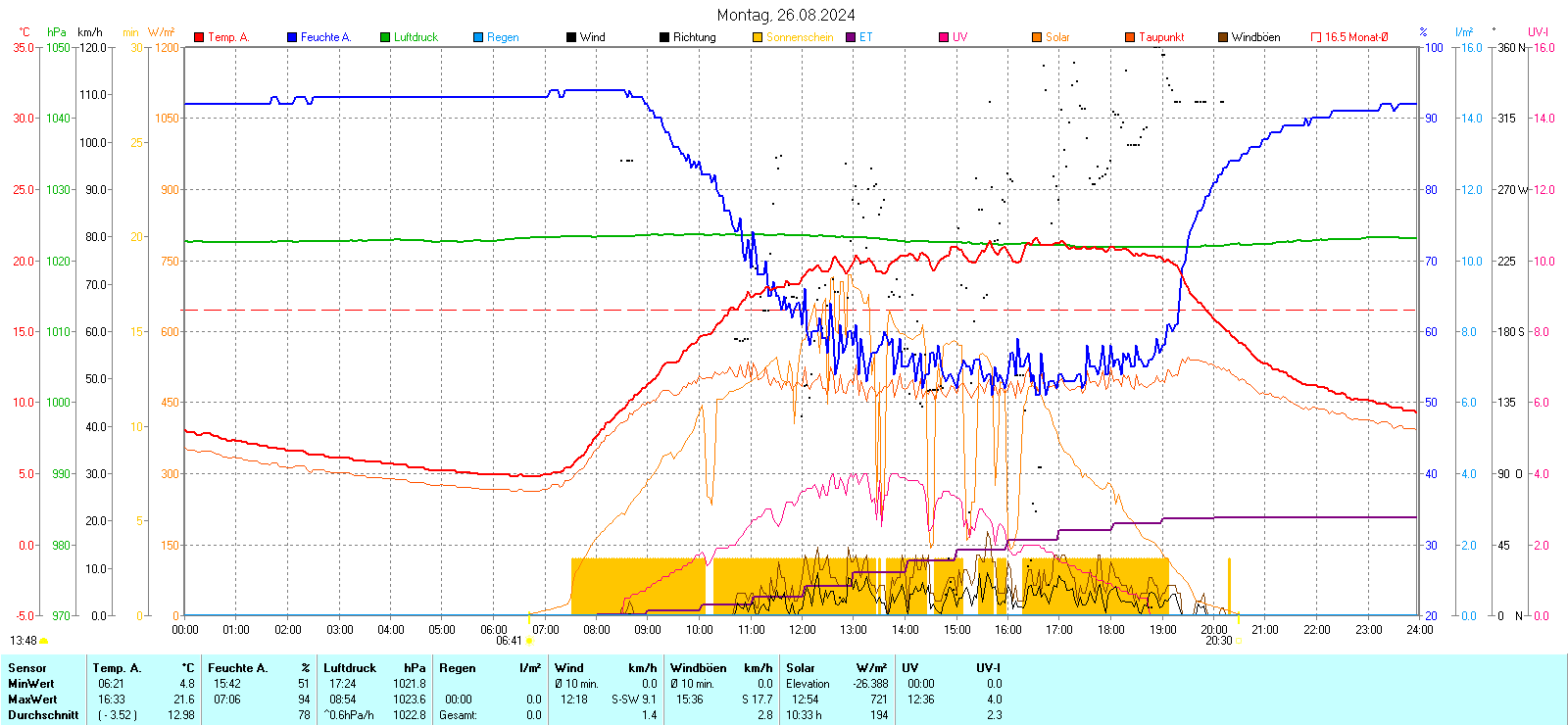Viewport: 1568px width, 725px height.
Task: Click the red Temp. A. legend square
Action: point(199,37)
